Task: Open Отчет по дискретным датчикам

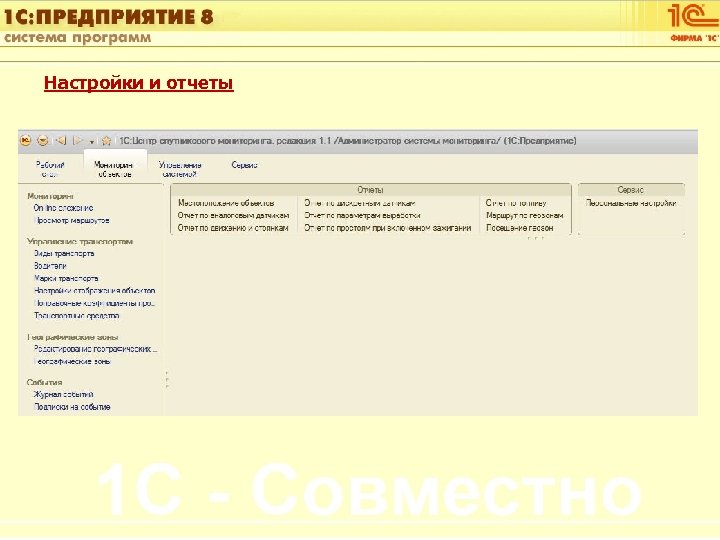Action: [360, 203]
